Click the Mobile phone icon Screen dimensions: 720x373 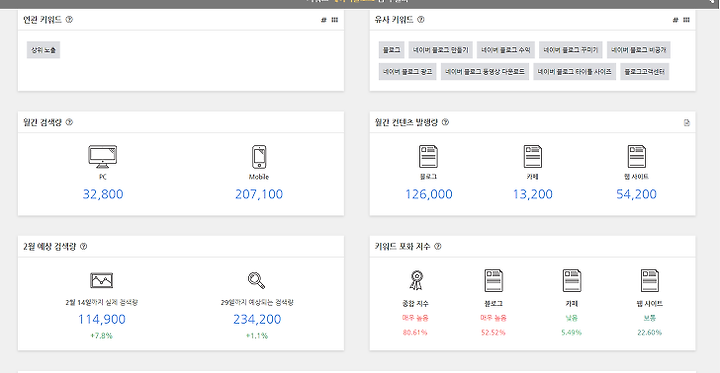(x=259, y=157)
